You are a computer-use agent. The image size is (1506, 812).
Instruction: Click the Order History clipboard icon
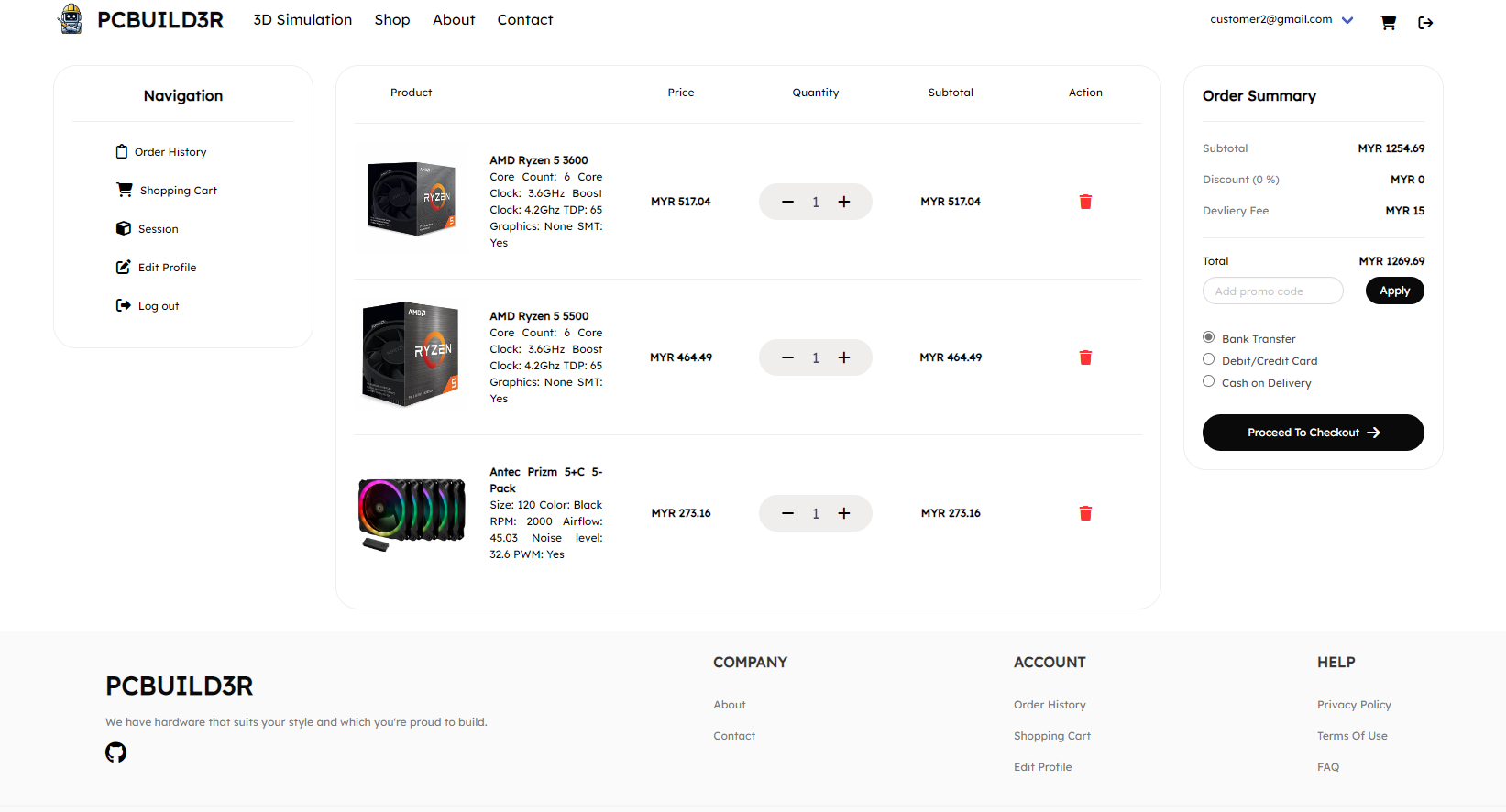click(122, 152)
